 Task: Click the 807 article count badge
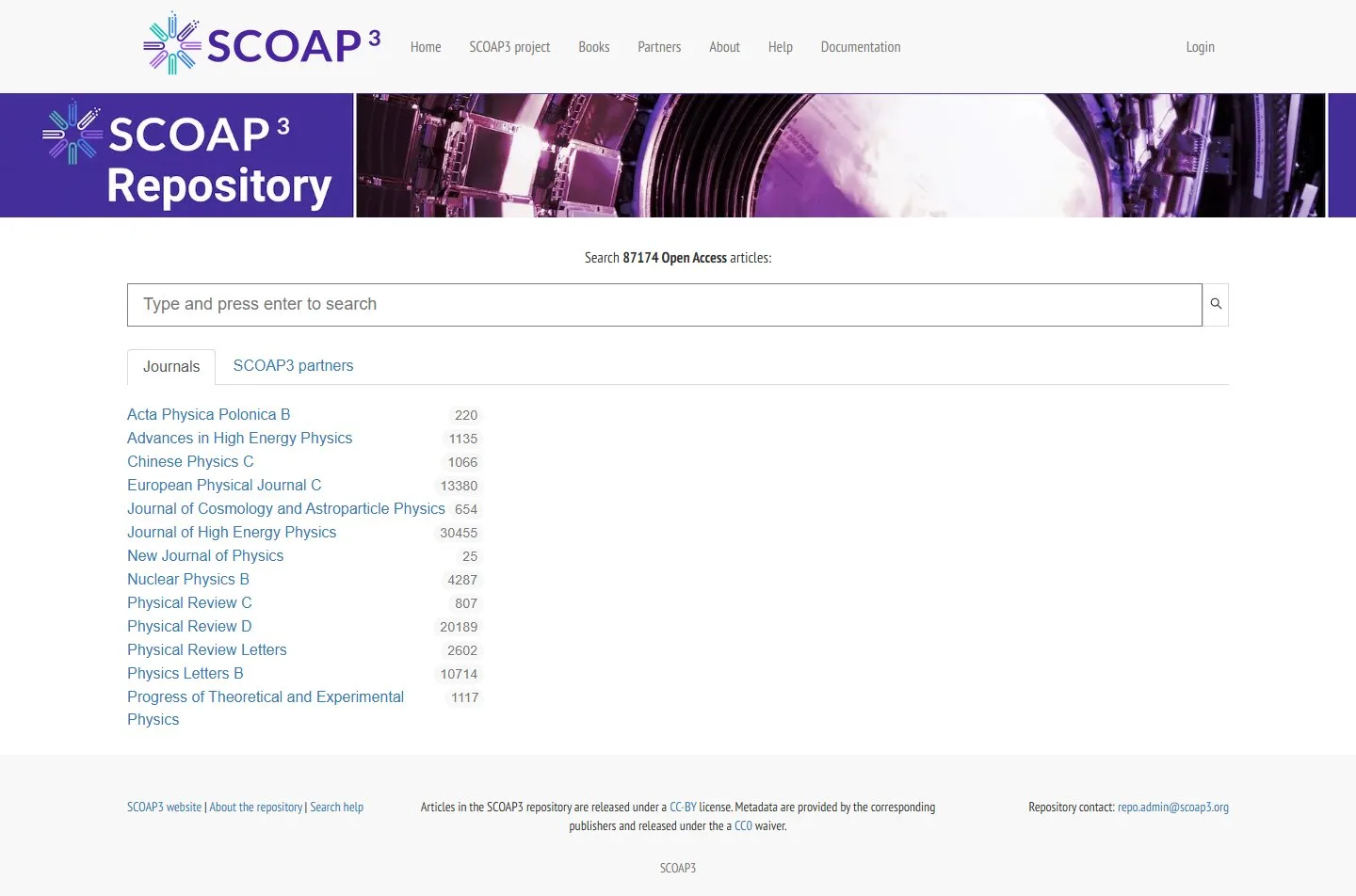(466, 603)
